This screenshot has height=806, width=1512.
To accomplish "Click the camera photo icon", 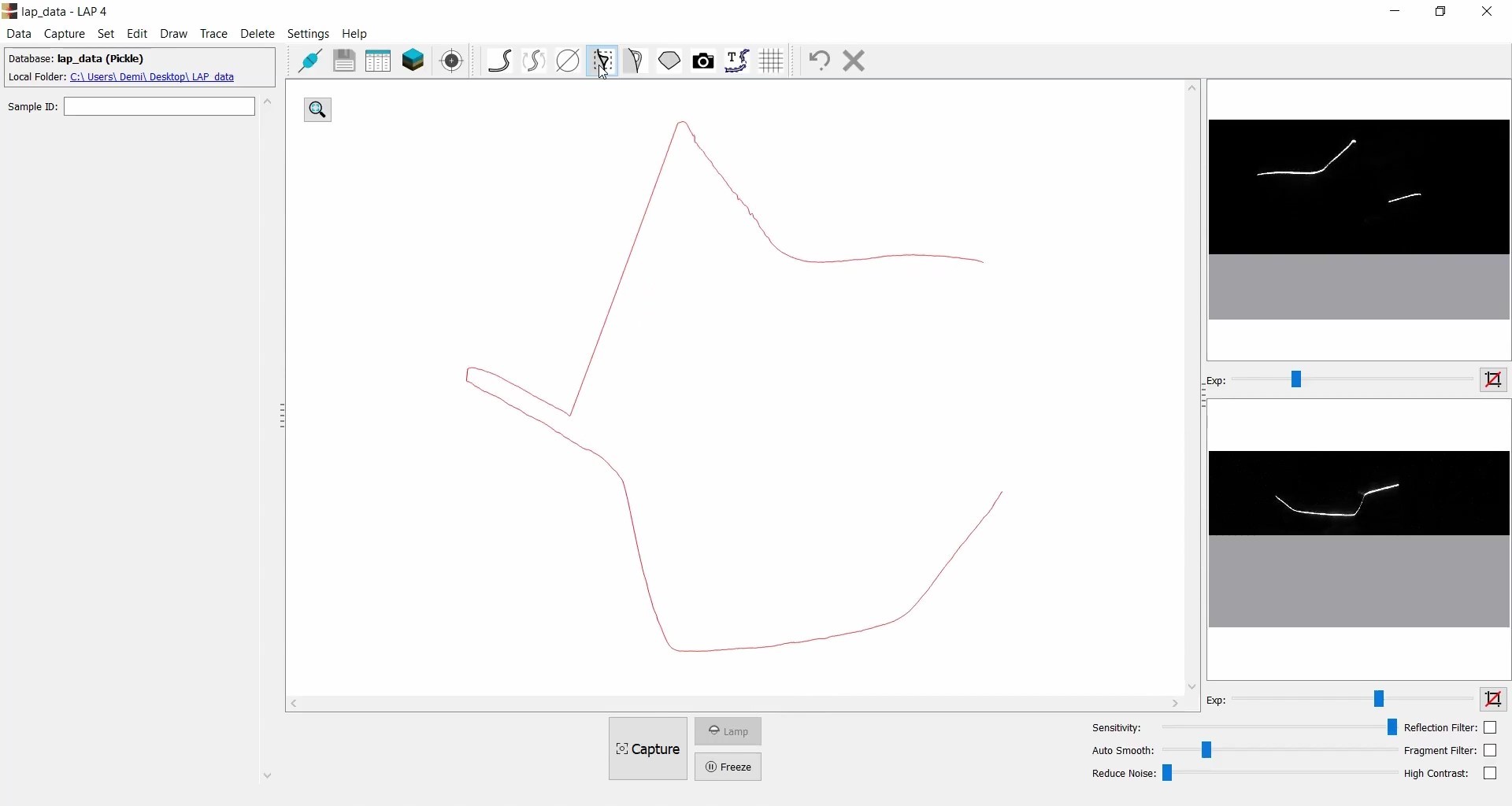I will click(705, 61).
